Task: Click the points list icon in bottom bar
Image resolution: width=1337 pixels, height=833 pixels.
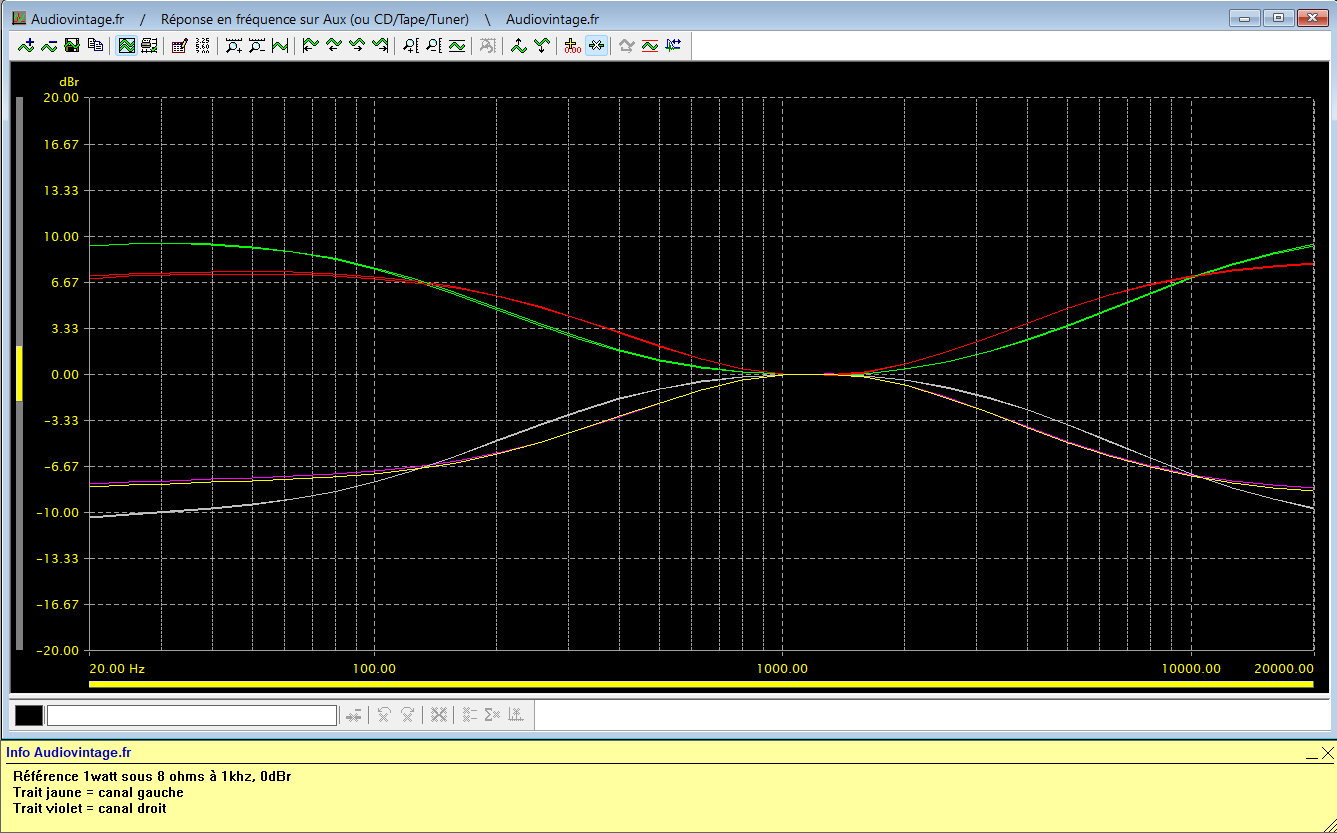Action: point(468,715)
